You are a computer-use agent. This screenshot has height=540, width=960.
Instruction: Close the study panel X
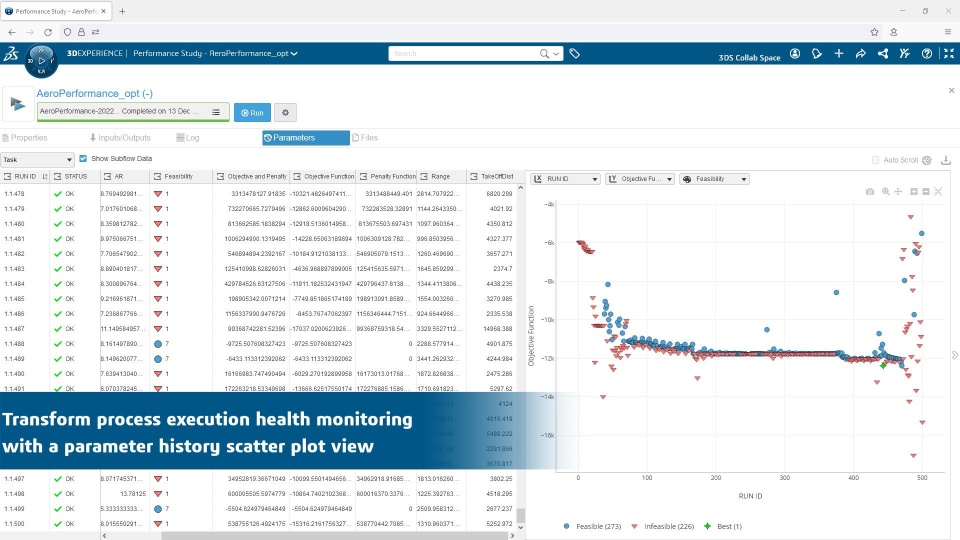pos(951,91)
